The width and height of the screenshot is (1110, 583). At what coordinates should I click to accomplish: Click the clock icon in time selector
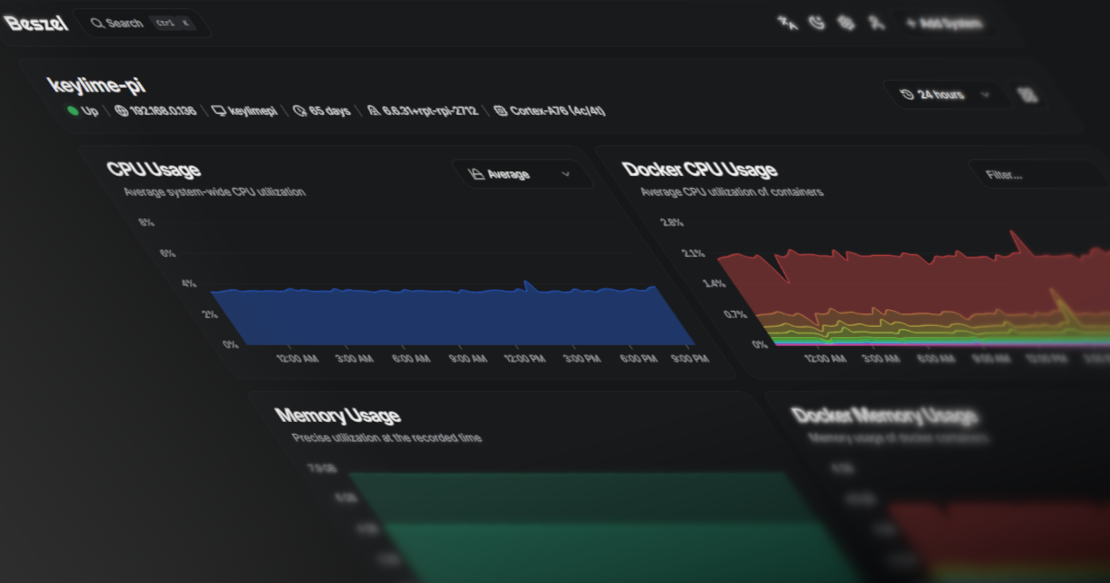coord(907,95)
